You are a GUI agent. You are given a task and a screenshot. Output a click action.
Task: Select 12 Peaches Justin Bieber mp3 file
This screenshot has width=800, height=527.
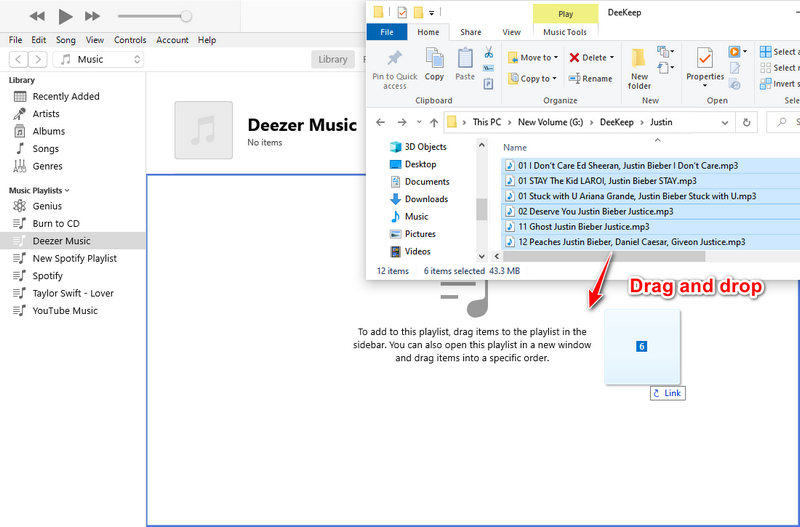(651, 242)
